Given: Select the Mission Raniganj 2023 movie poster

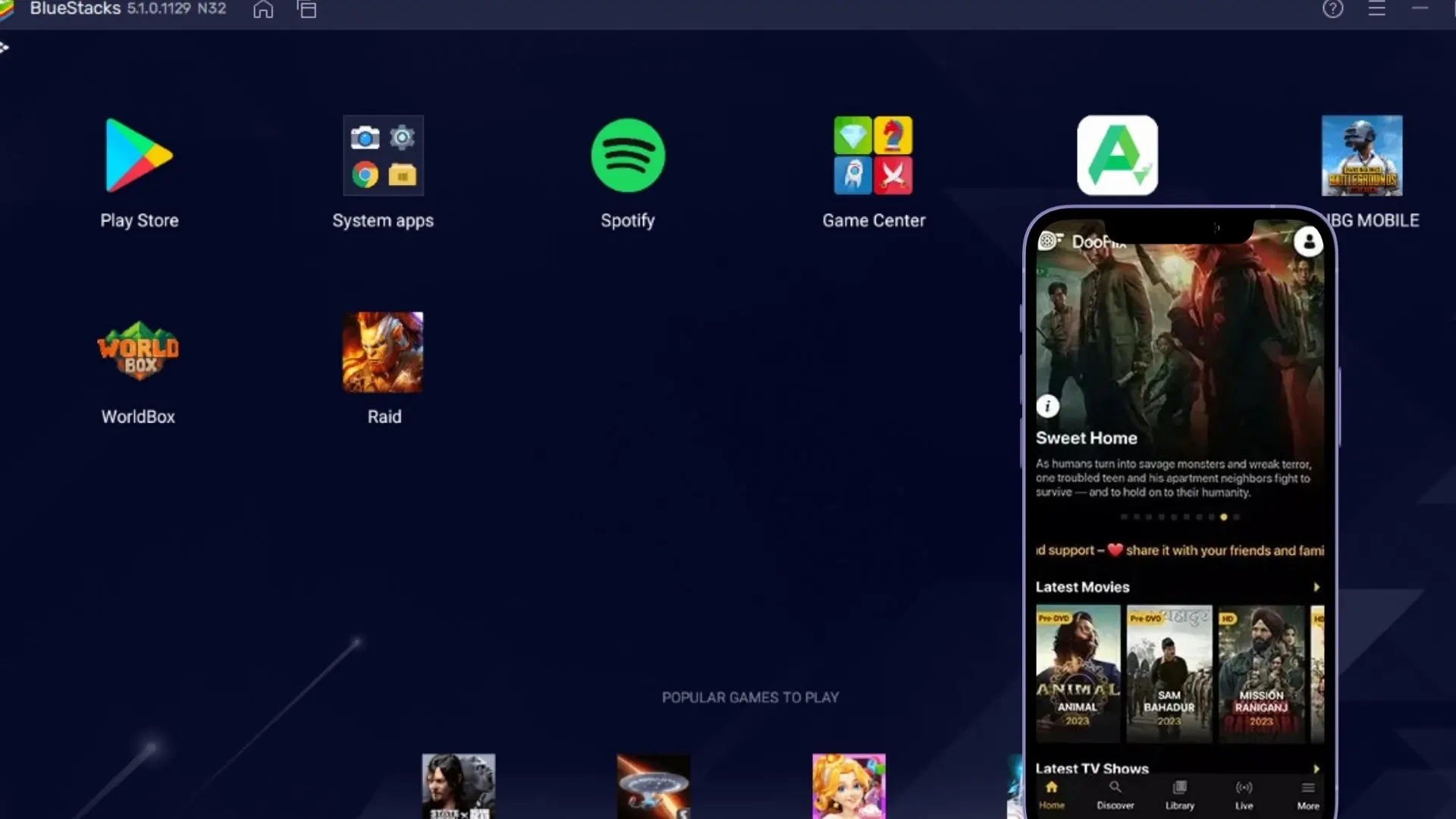Looking at the screenshot, I should tap(1261, 673).
